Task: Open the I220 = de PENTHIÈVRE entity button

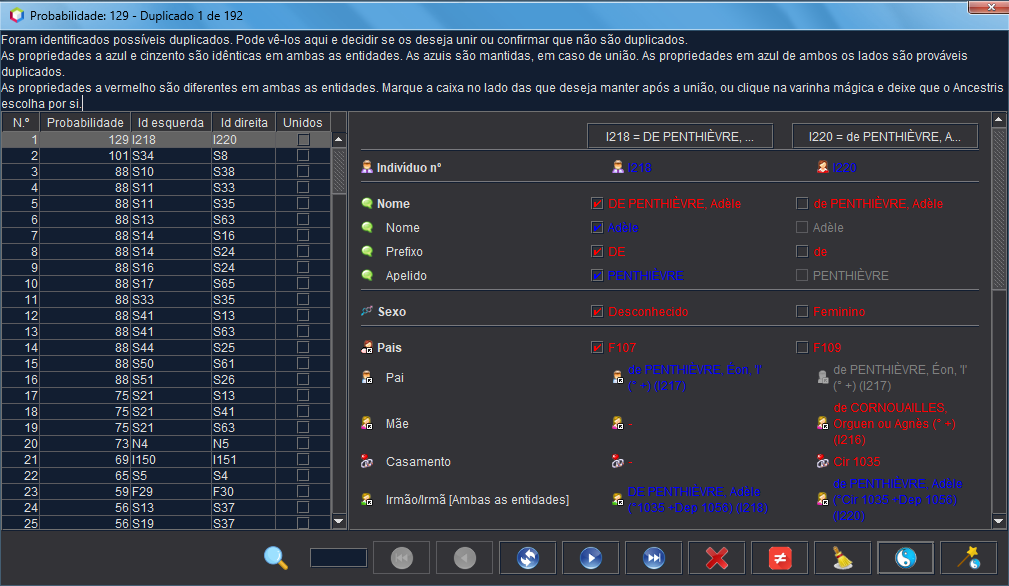Action: click(x=885, y=136)
